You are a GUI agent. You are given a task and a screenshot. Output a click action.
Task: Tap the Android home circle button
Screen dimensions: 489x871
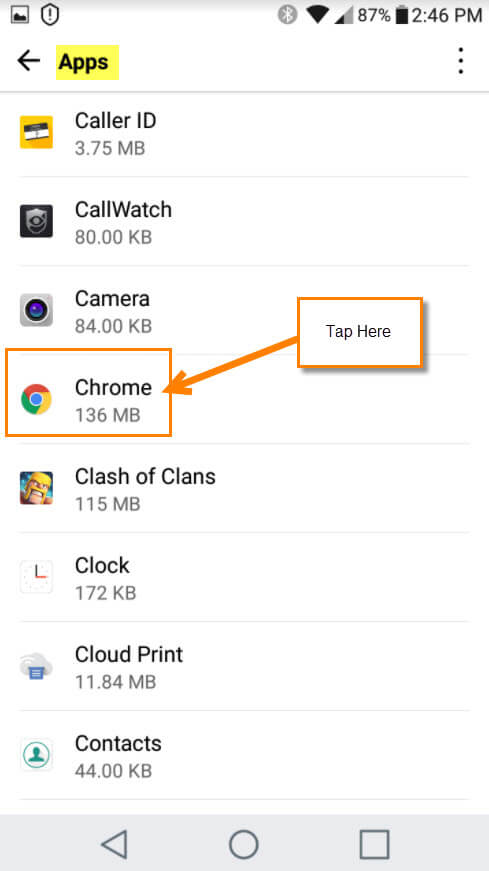243,844
